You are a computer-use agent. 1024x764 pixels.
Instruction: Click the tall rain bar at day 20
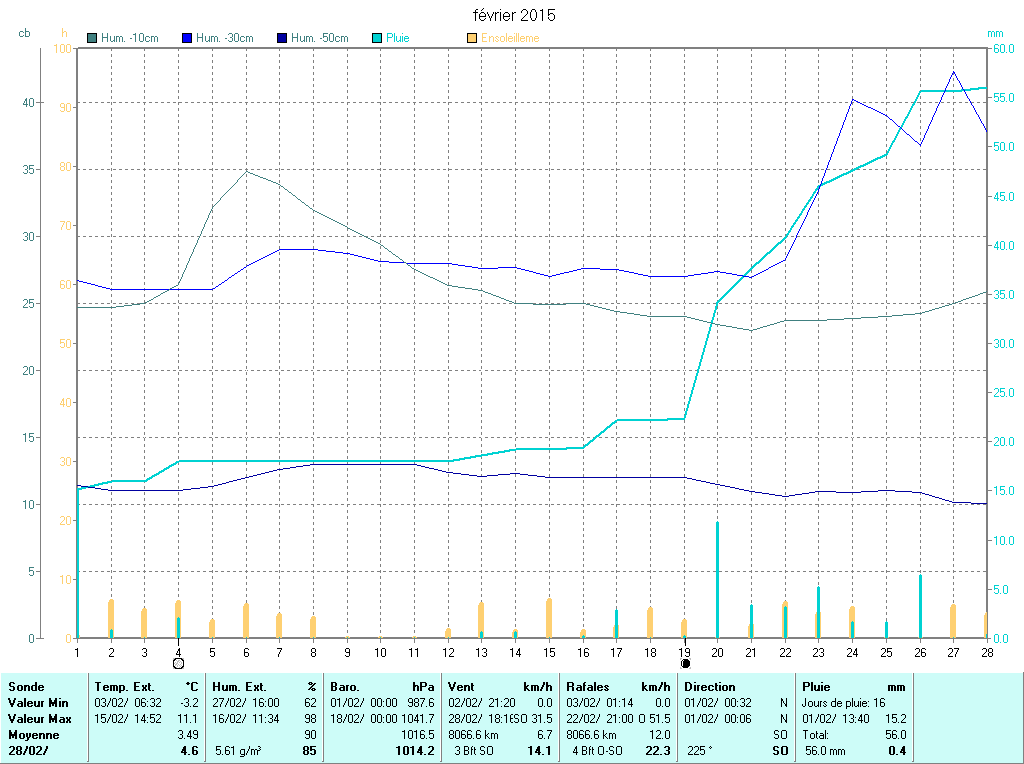(717, 580)
